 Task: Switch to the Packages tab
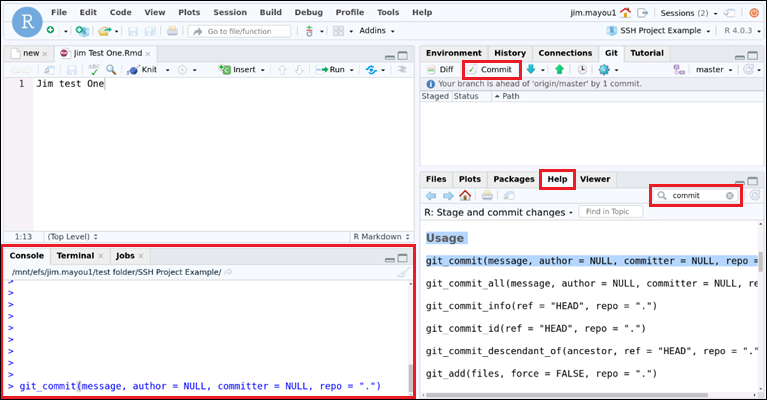click(514, 179)
